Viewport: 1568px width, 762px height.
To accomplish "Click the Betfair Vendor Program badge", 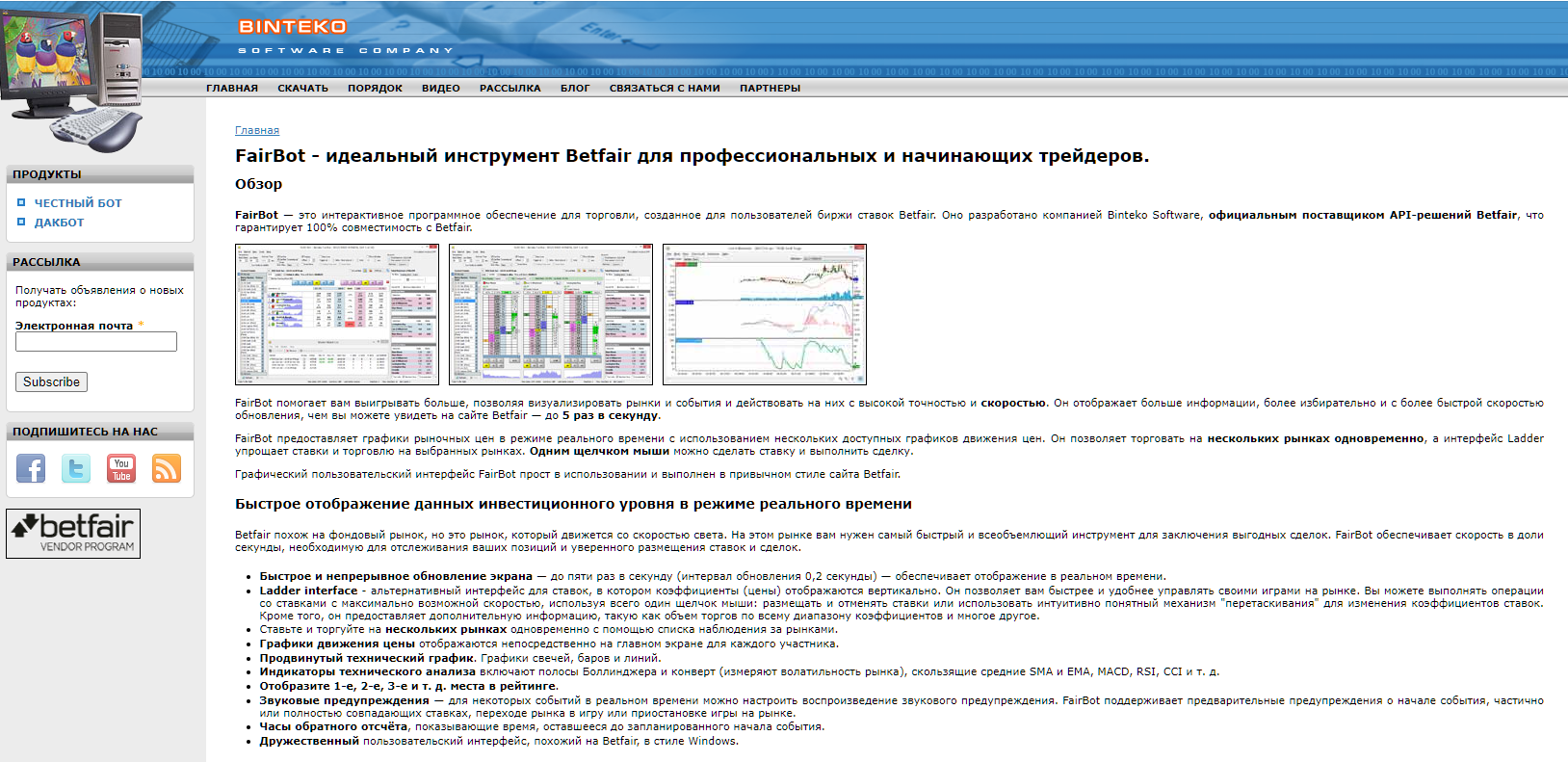I will [73, 534].
